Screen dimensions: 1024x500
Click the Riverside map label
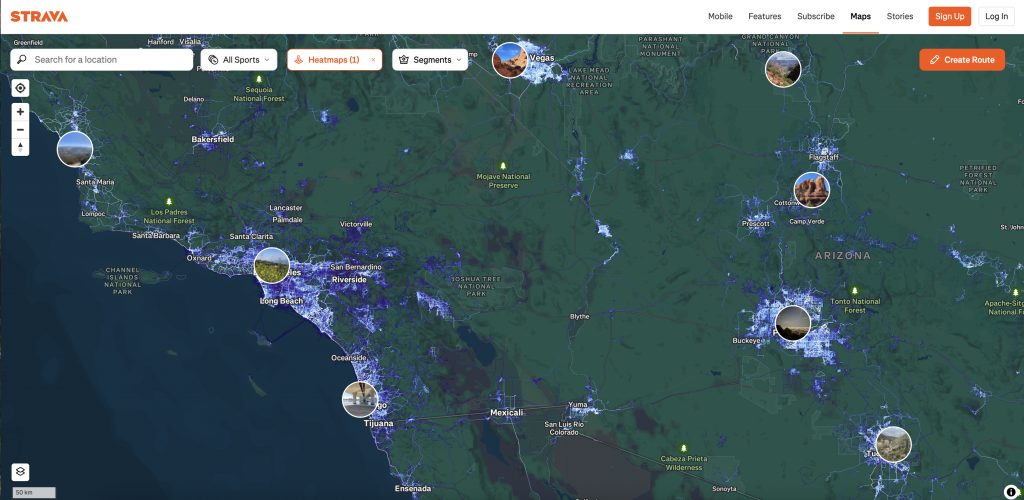click(x=349, y=279)
